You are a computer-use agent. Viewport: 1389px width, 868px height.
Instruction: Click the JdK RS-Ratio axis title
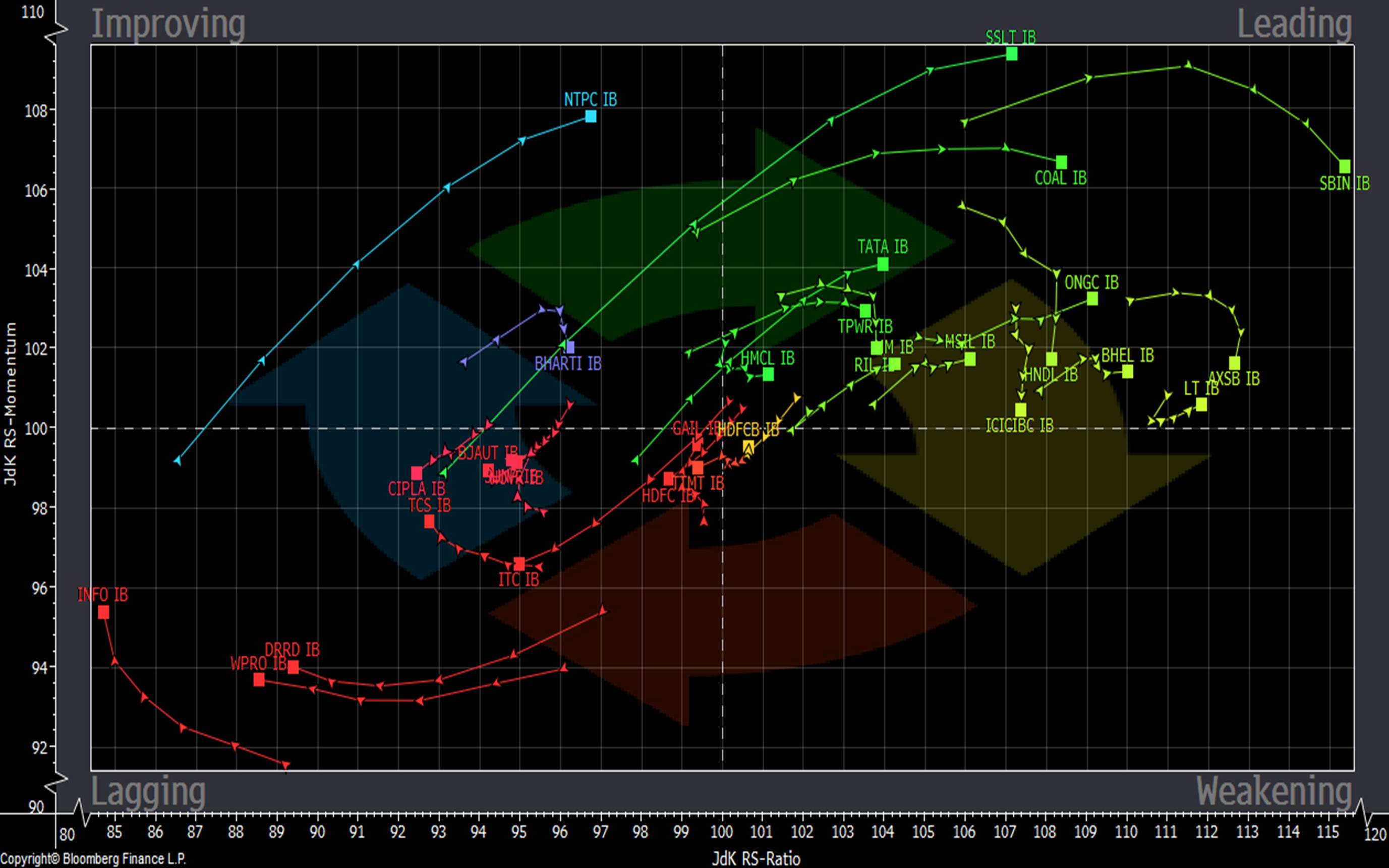756,859
